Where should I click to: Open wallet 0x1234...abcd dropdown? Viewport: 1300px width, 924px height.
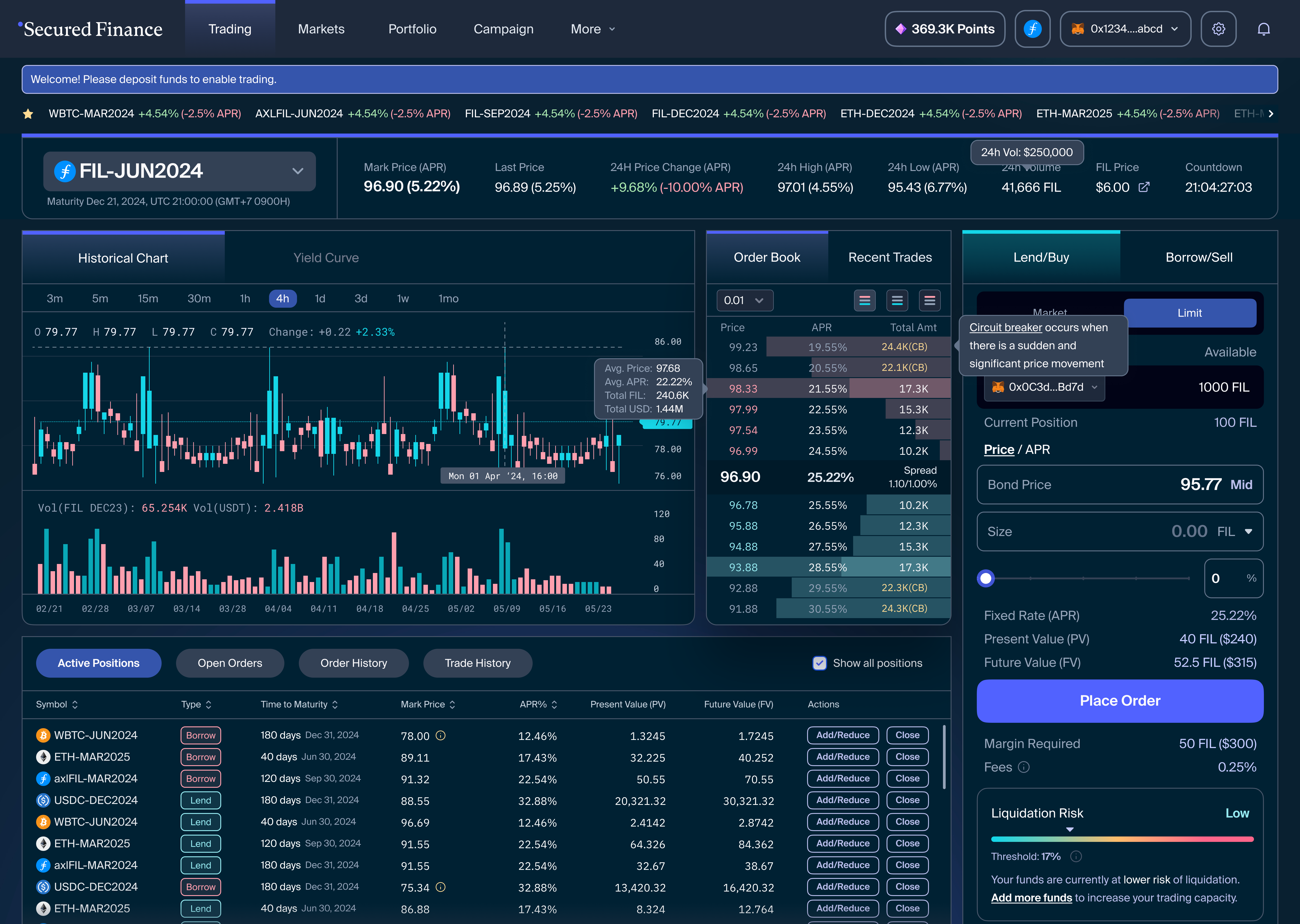(1125, 29)
